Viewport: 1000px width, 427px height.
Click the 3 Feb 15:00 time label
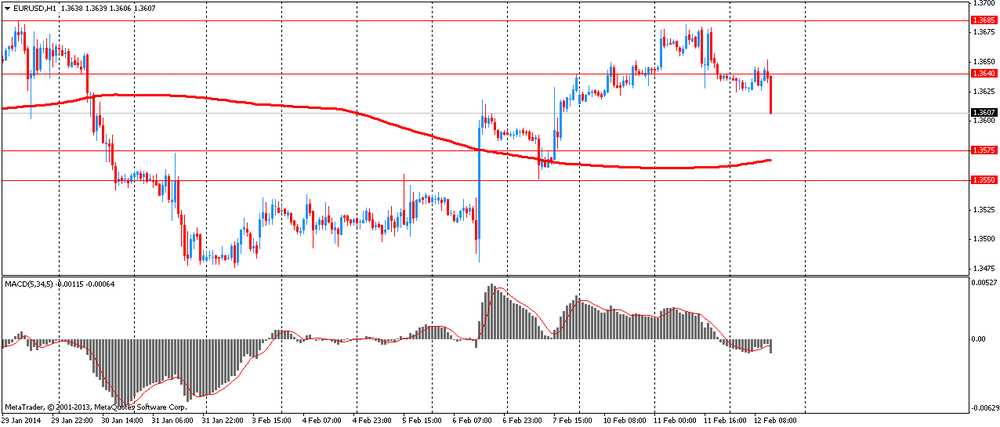(x=272, y=421)
